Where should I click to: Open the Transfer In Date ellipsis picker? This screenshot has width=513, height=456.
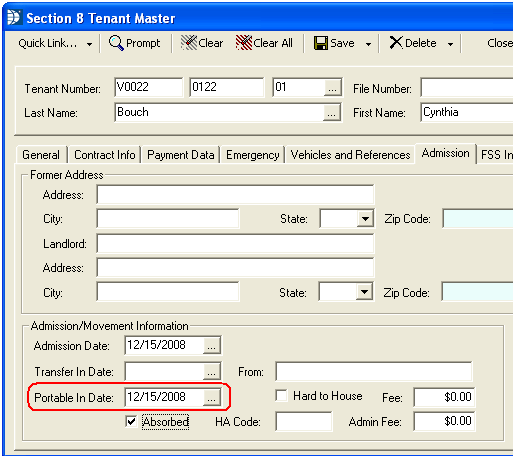[211, 371]
